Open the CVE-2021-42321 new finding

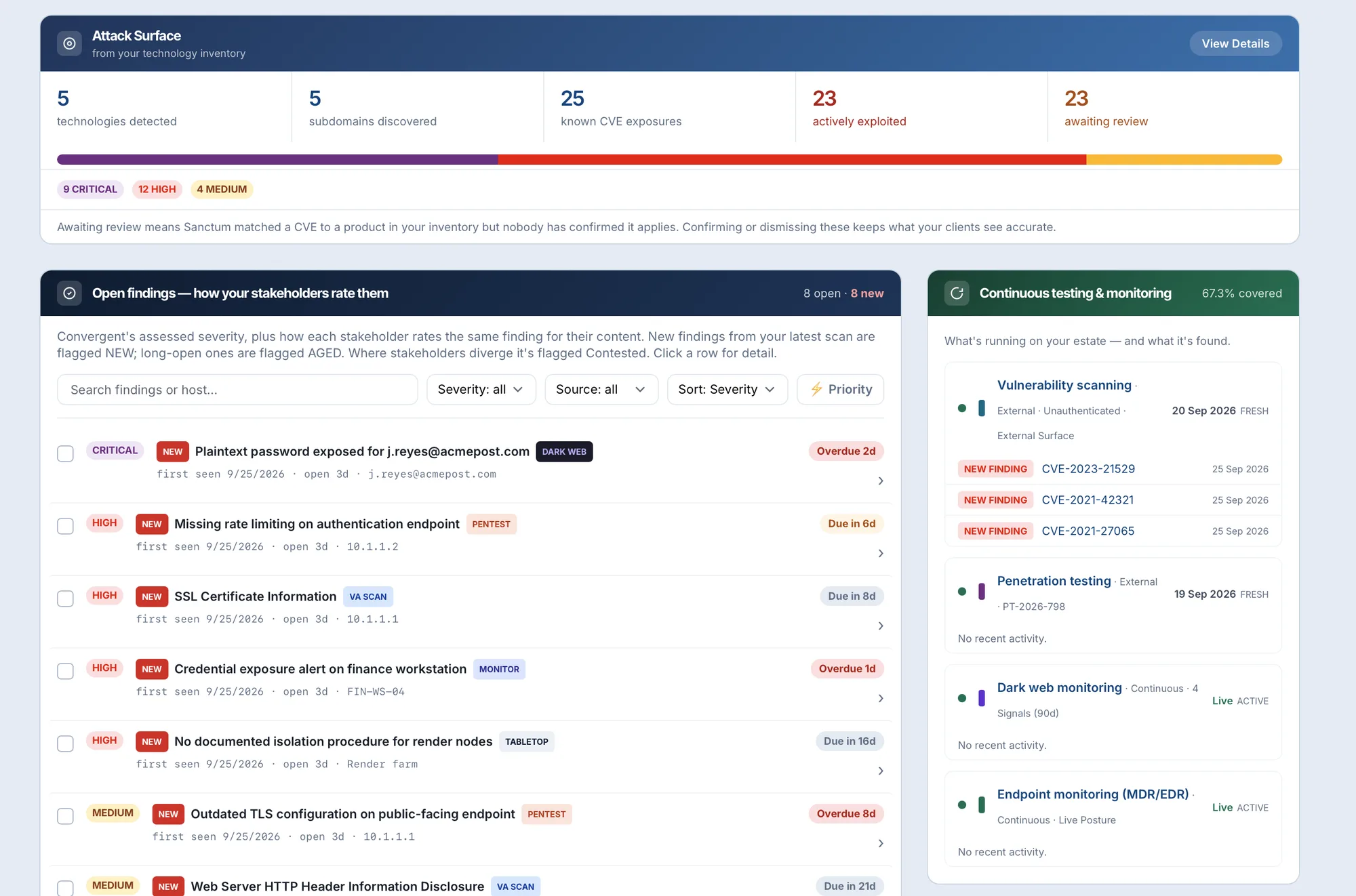point(1088,500)
